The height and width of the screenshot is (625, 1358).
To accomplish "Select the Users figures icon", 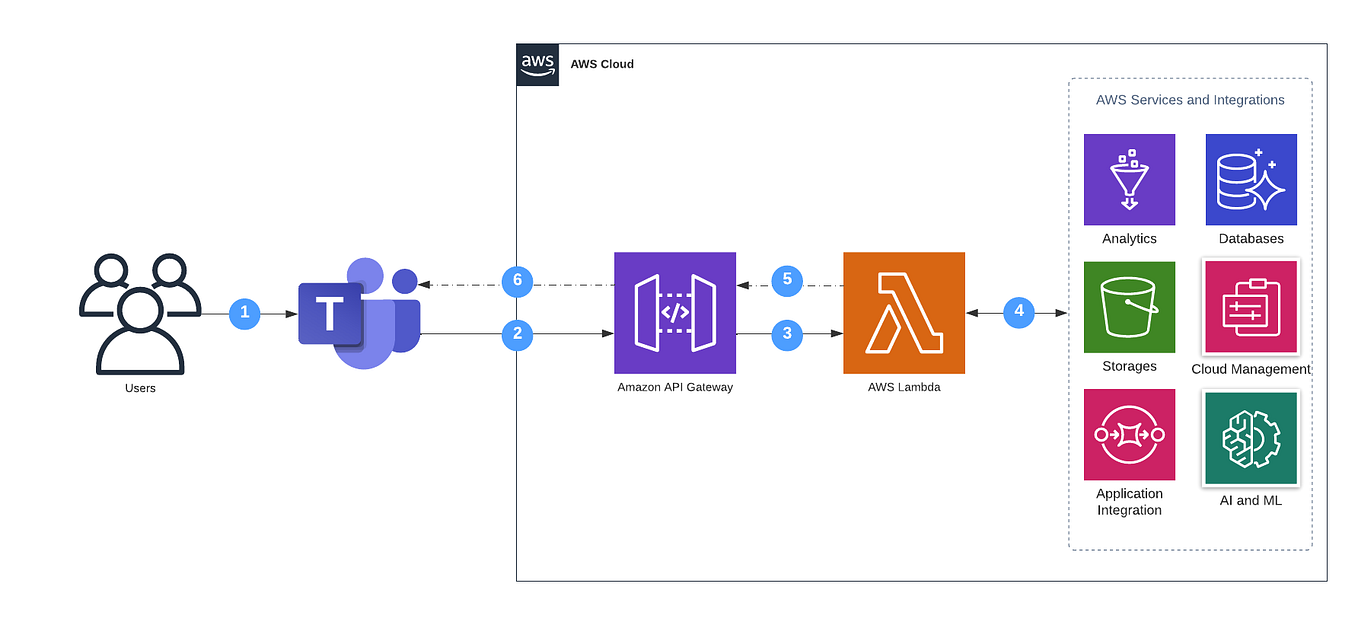I will pos(139,315).
